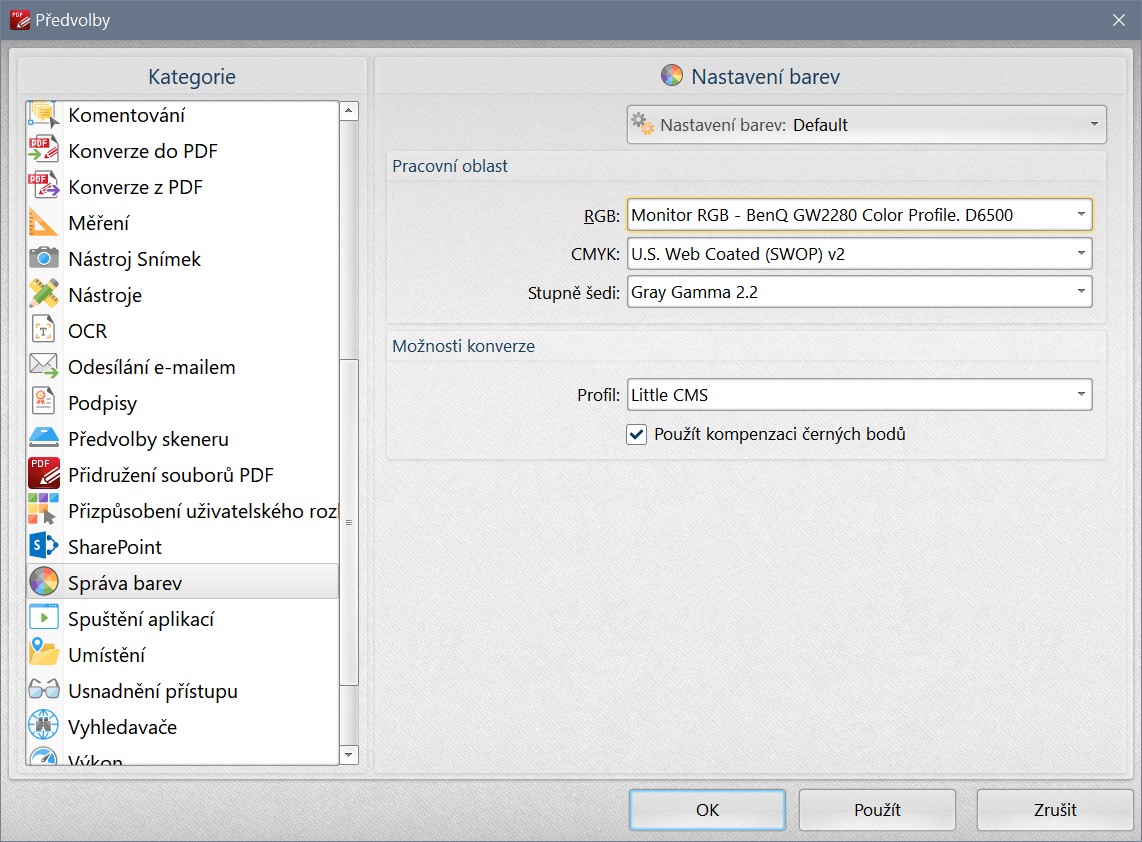Viewport: 1142px width, 842px height.
Task: Open the Nastavení barev: Default dropdown
Action: (867, 125)
